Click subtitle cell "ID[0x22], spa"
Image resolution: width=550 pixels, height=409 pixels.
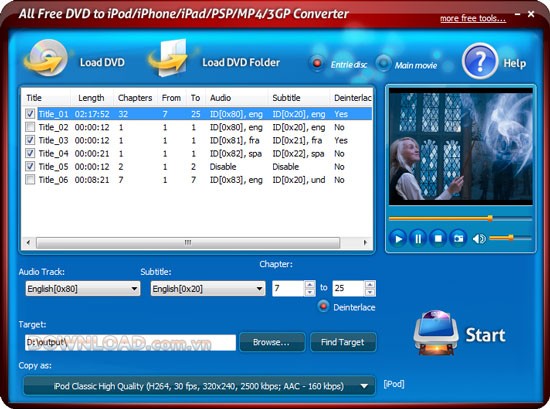click(x=298, y=154)
